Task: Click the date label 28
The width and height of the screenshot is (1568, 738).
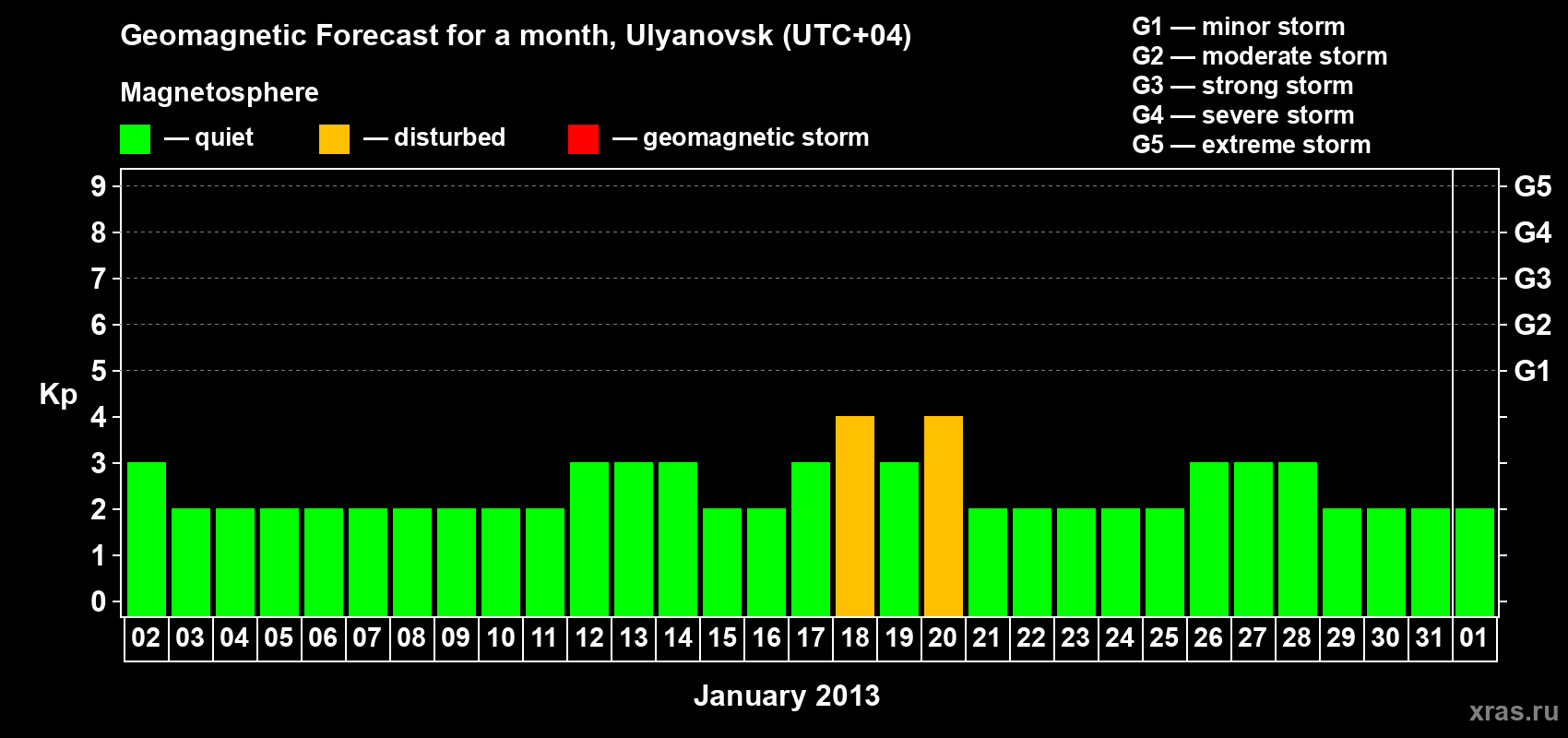Action: (x=1297, y=638)
